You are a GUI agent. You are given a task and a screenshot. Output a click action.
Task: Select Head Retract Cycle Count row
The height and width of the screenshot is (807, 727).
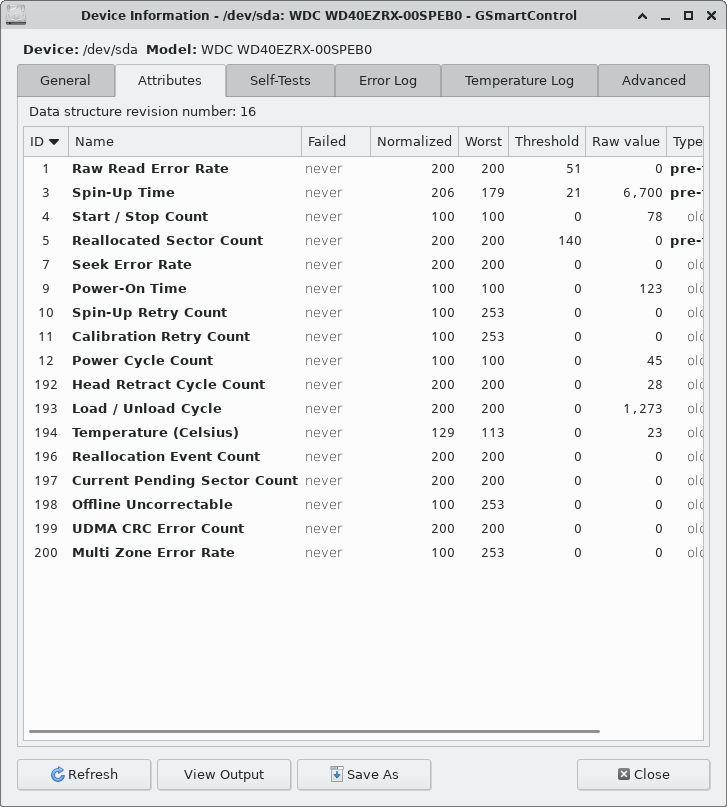coord(363,385)
